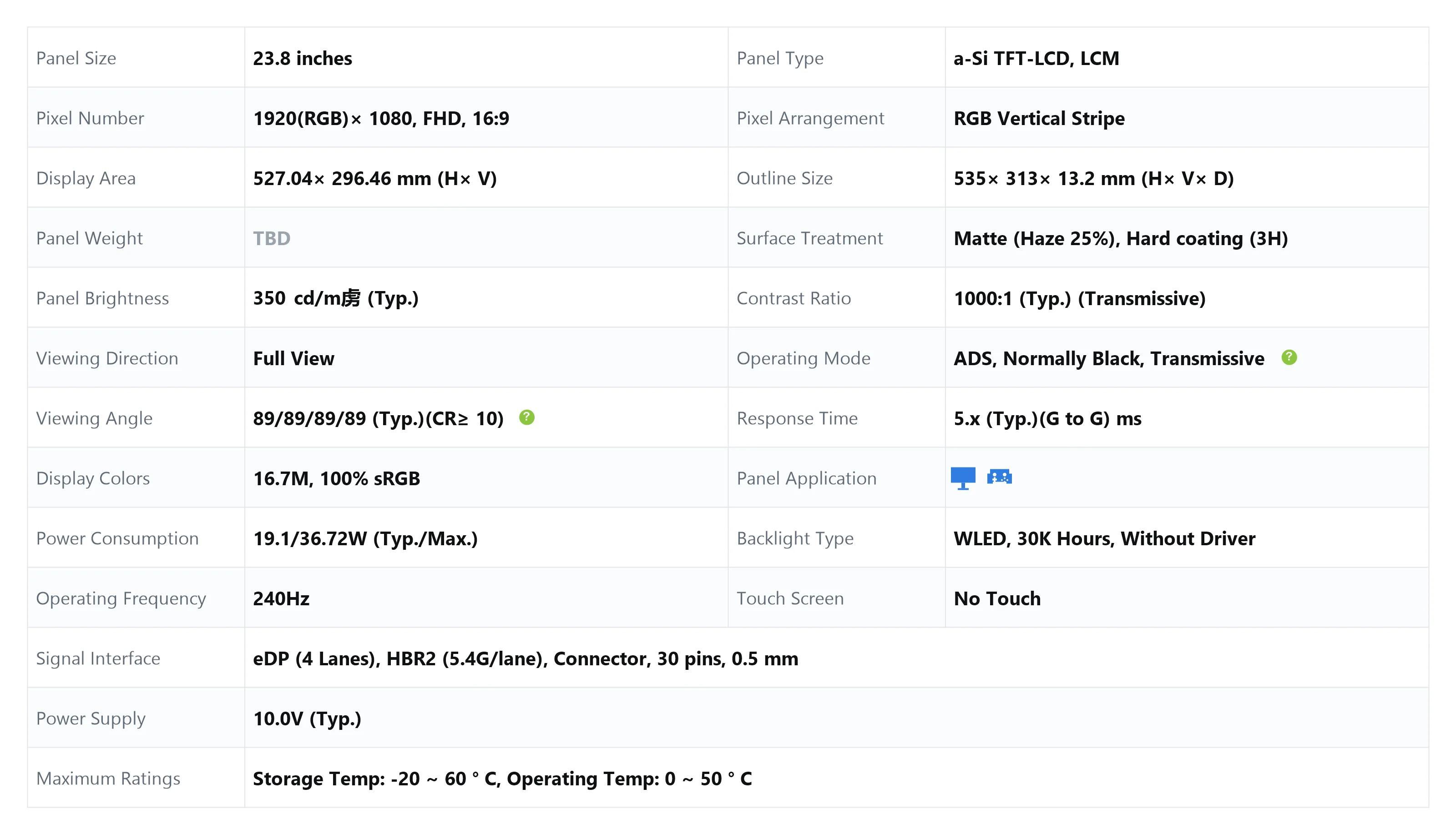Select 'ADS, Normally Black, Transmissive' text
Image resolution: width=1456 pixels, height=834 pixels.
1109,359
